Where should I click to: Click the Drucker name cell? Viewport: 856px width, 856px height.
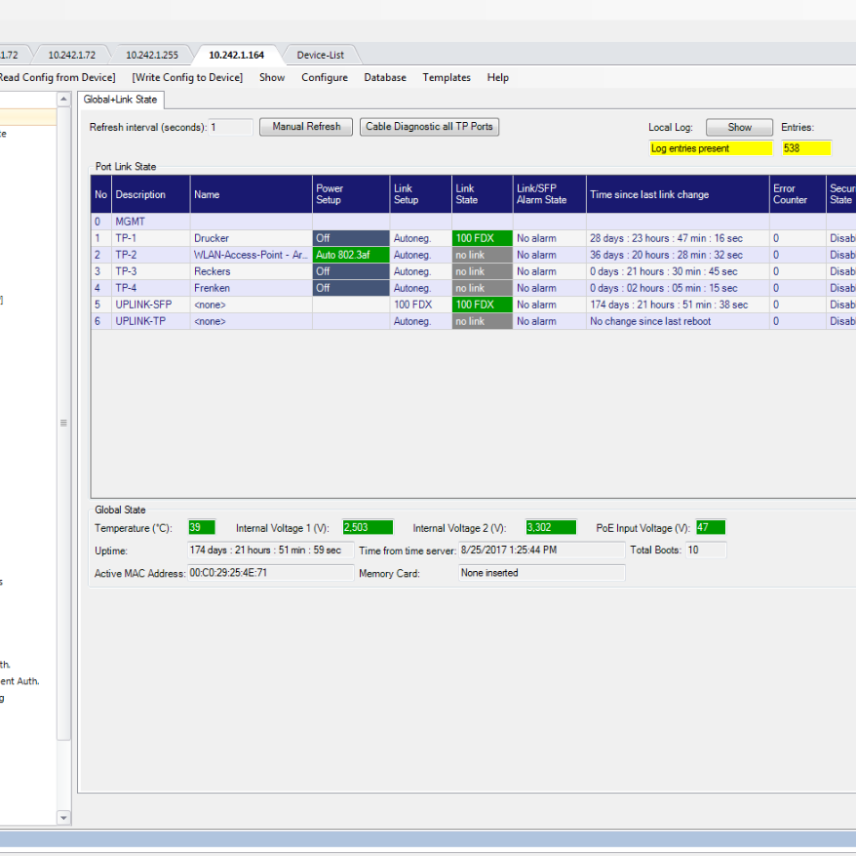pos(251,239)
